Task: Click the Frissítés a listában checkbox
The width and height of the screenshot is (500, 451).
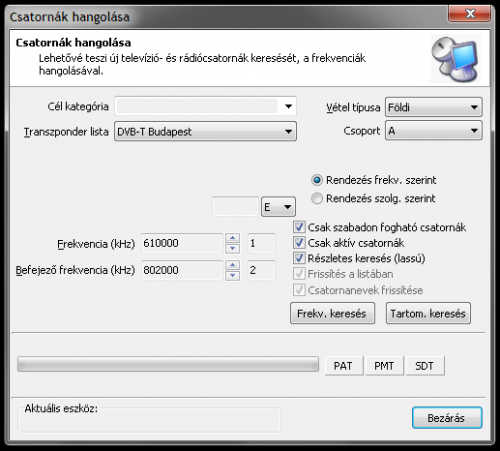Action: (299, 274)
